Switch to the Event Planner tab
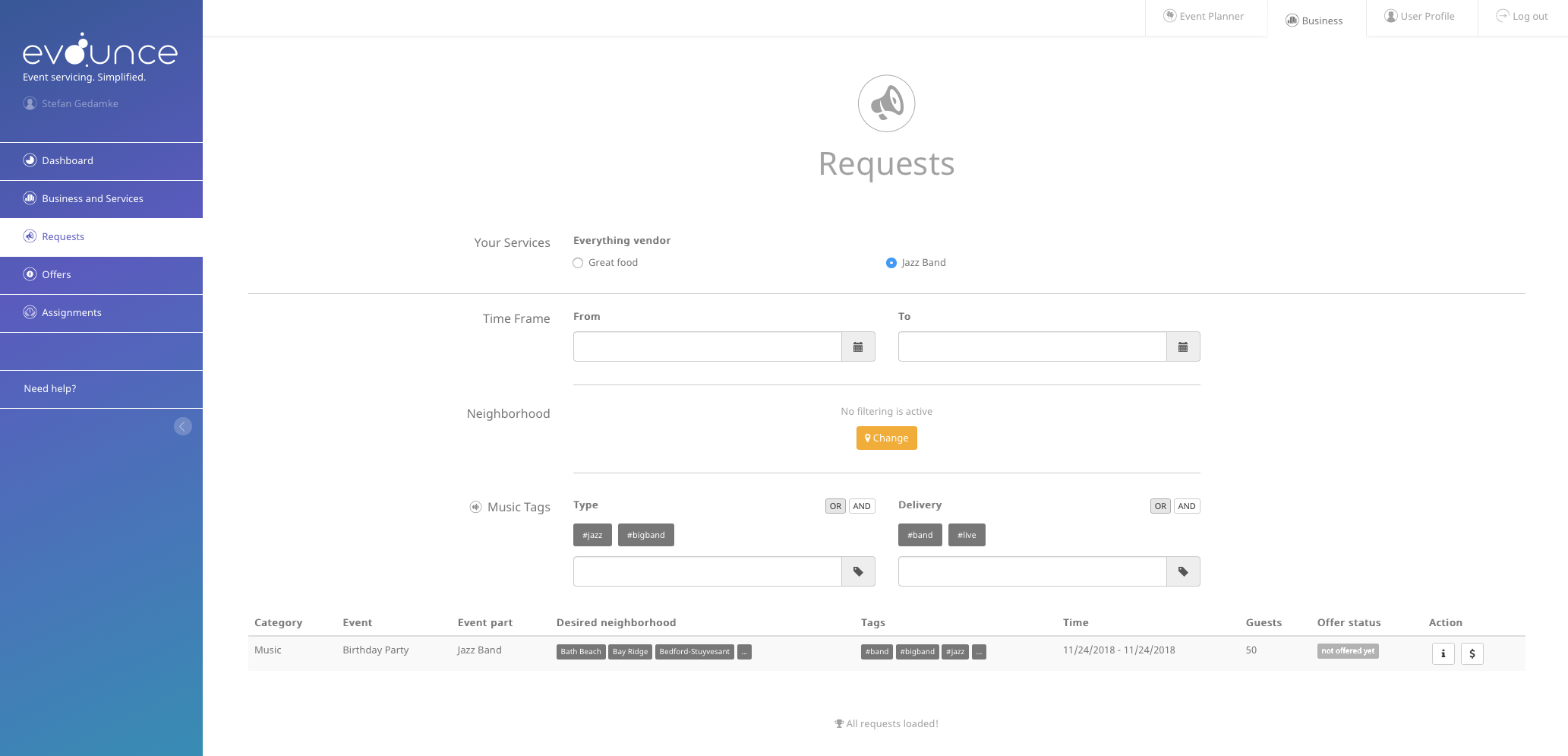This screenshot has width=1568, height=756. 1206,17
